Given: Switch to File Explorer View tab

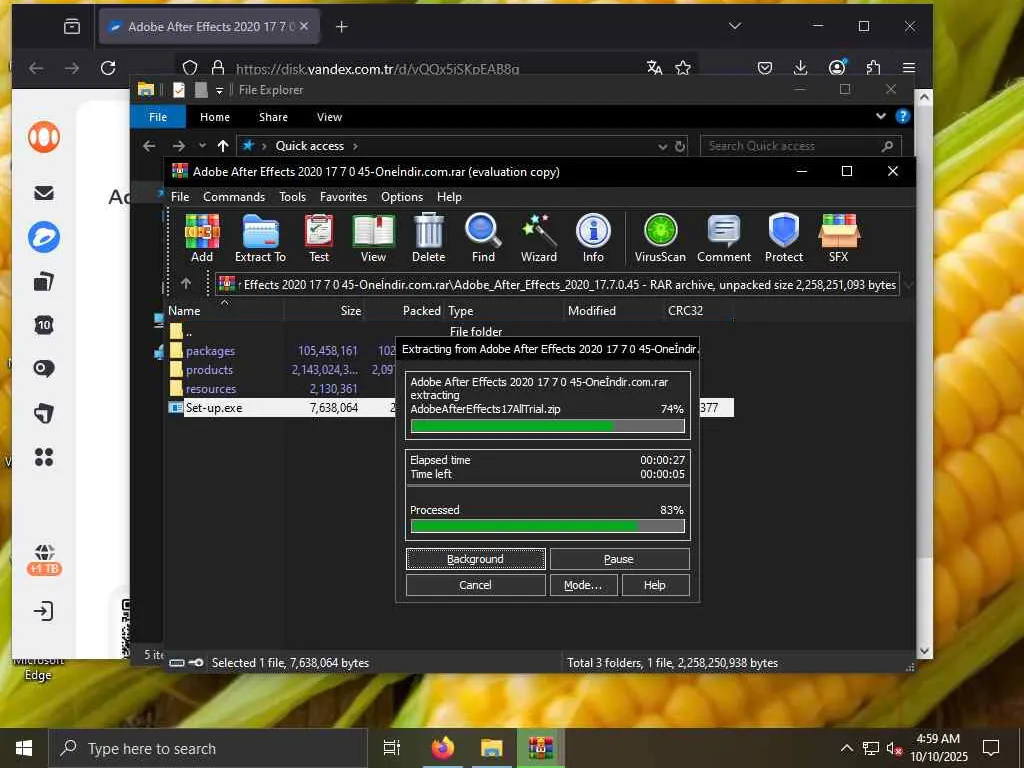Looking at the screenshot, I should (329, 117).
